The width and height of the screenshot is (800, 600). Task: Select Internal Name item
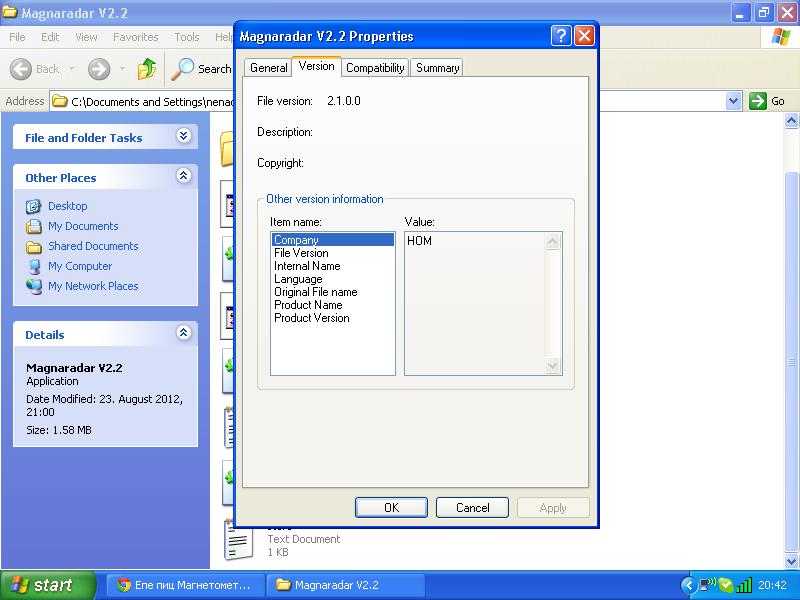point(333,266)
